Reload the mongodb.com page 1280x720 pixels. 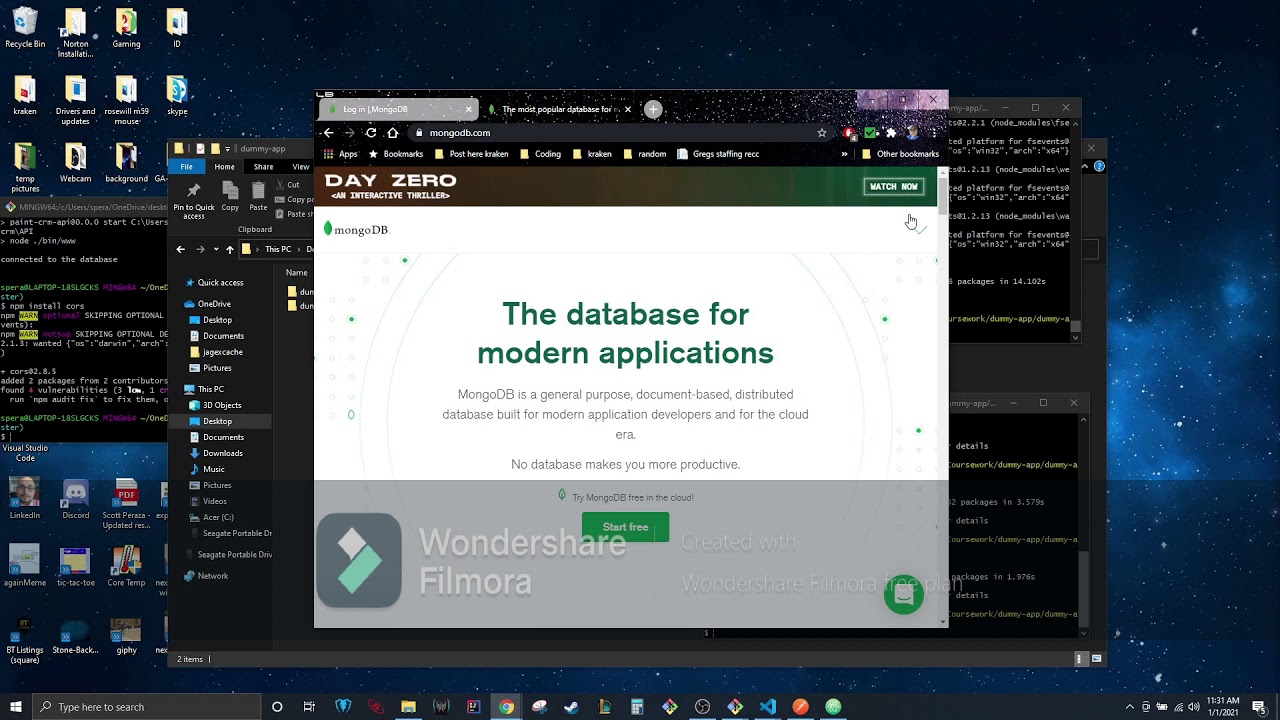coord(371,132)
